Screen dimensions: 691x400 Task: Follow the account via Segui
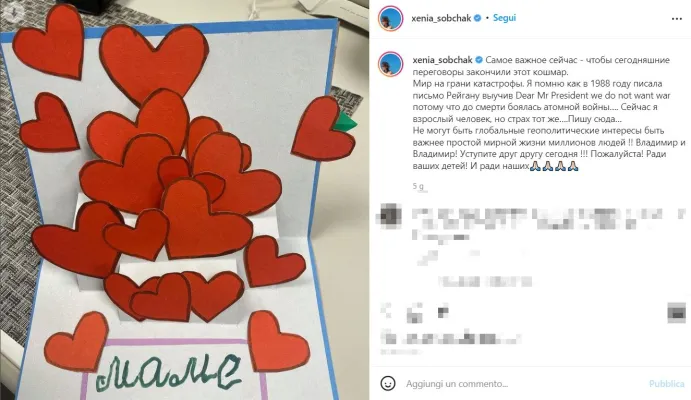click(504, 18)
